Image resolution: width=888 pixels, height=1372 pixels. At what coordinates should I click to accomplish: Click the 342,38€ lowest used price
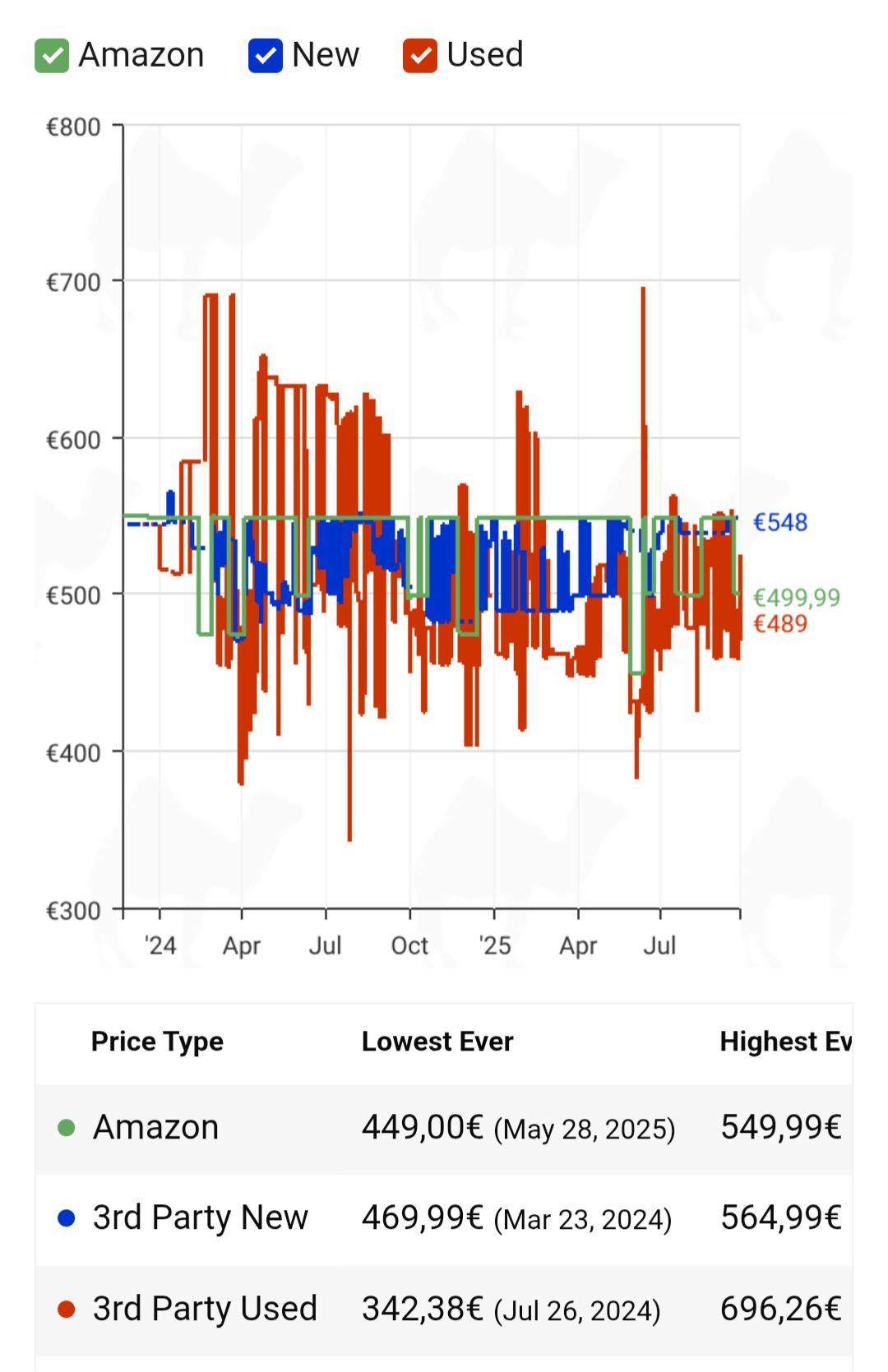coord(422,1309)
